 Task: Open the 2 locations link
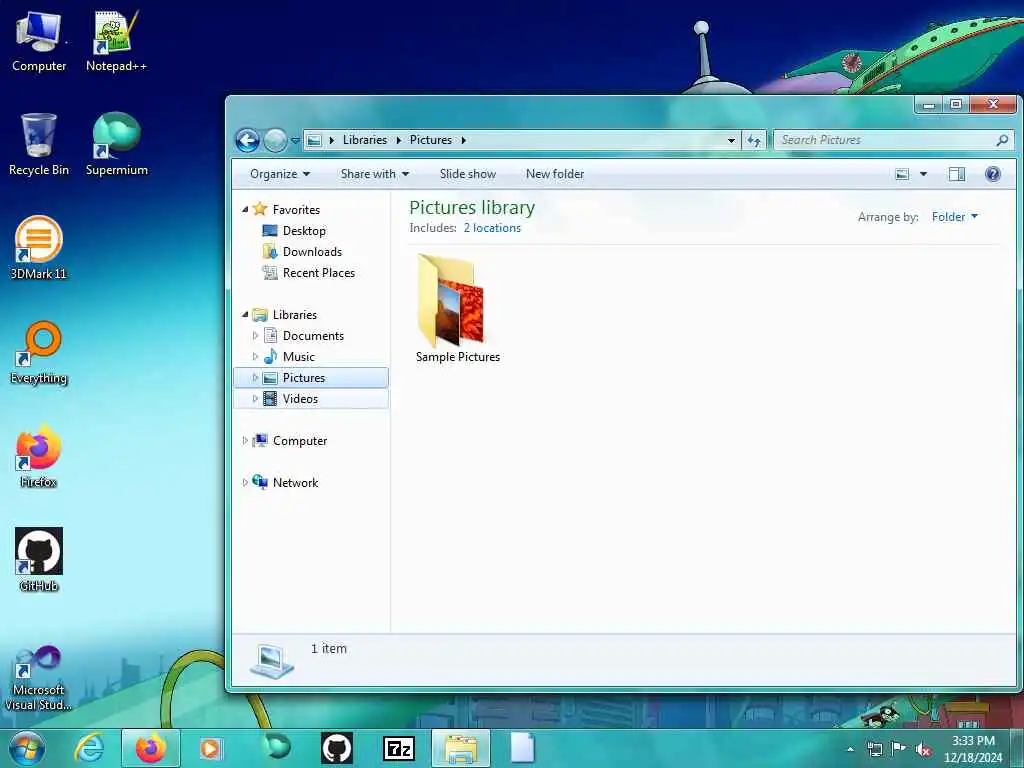point(492,228)
